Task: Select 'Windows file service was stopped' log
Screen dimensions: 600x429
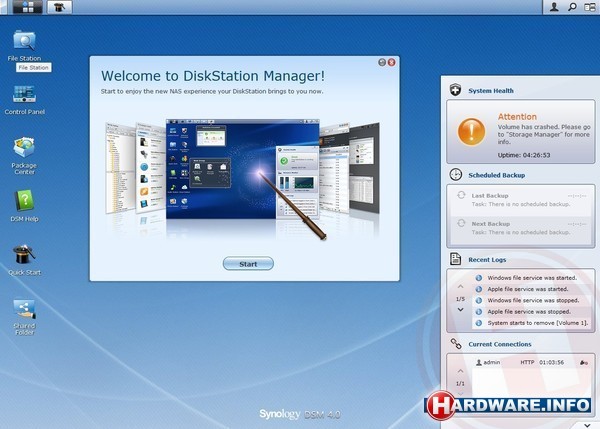Action: (532, 300)
